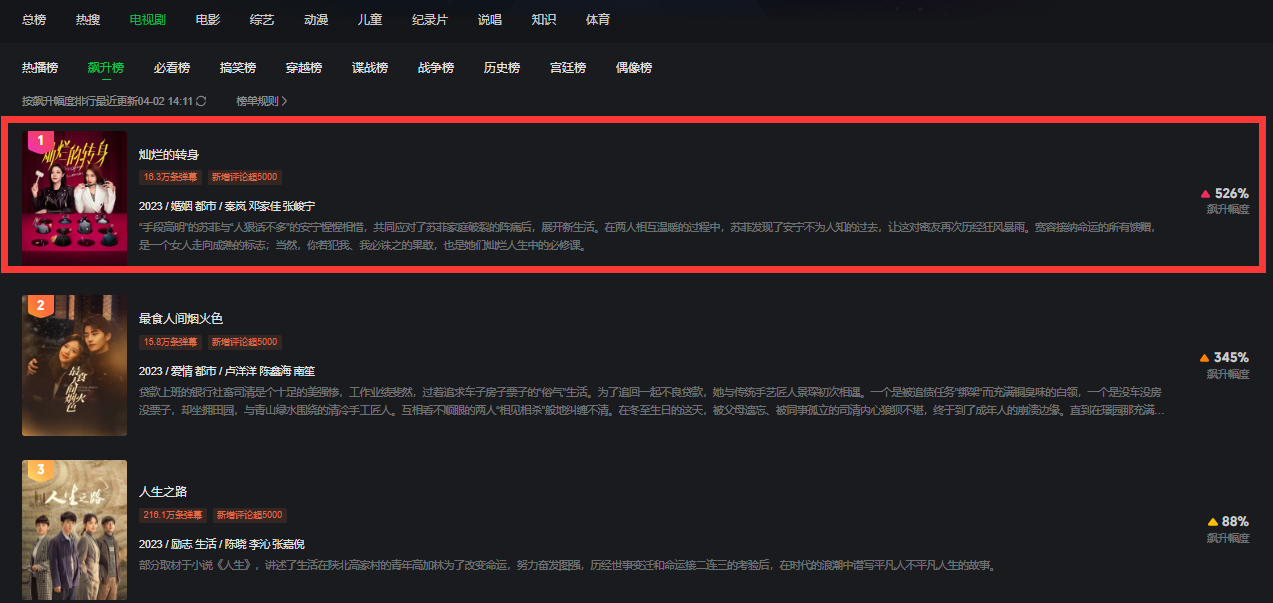Open the 必看榜 sub-ranking tab
The height and width of the screenshot is (603, 1273).
tap(172, 68)
